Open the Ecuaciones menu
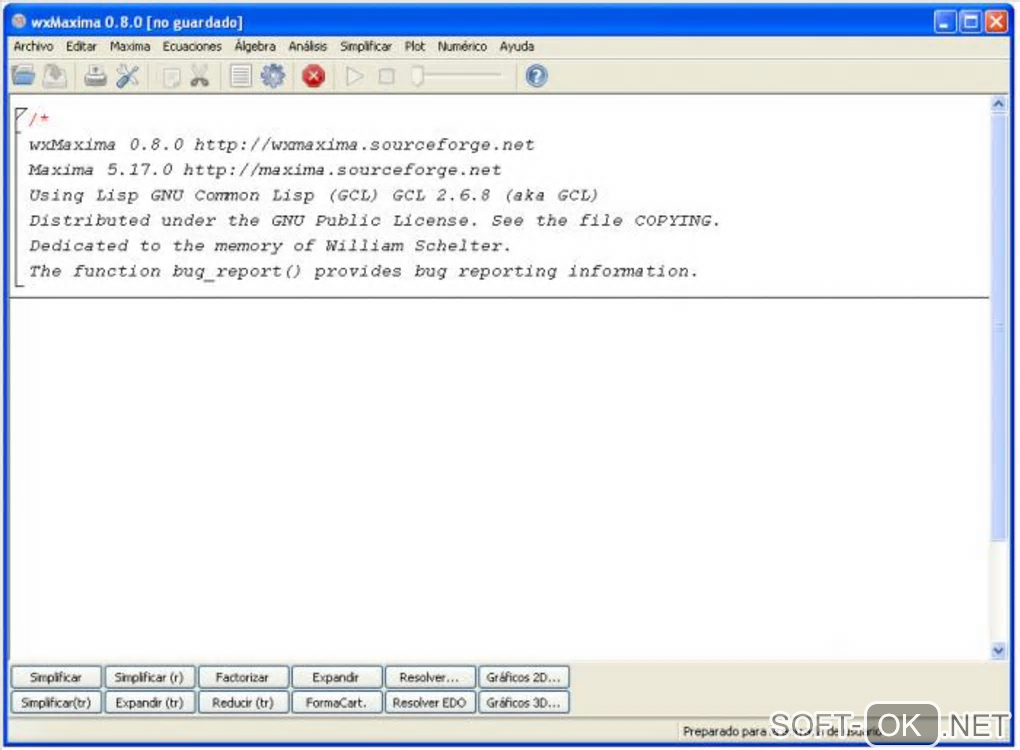 [192, 46]
